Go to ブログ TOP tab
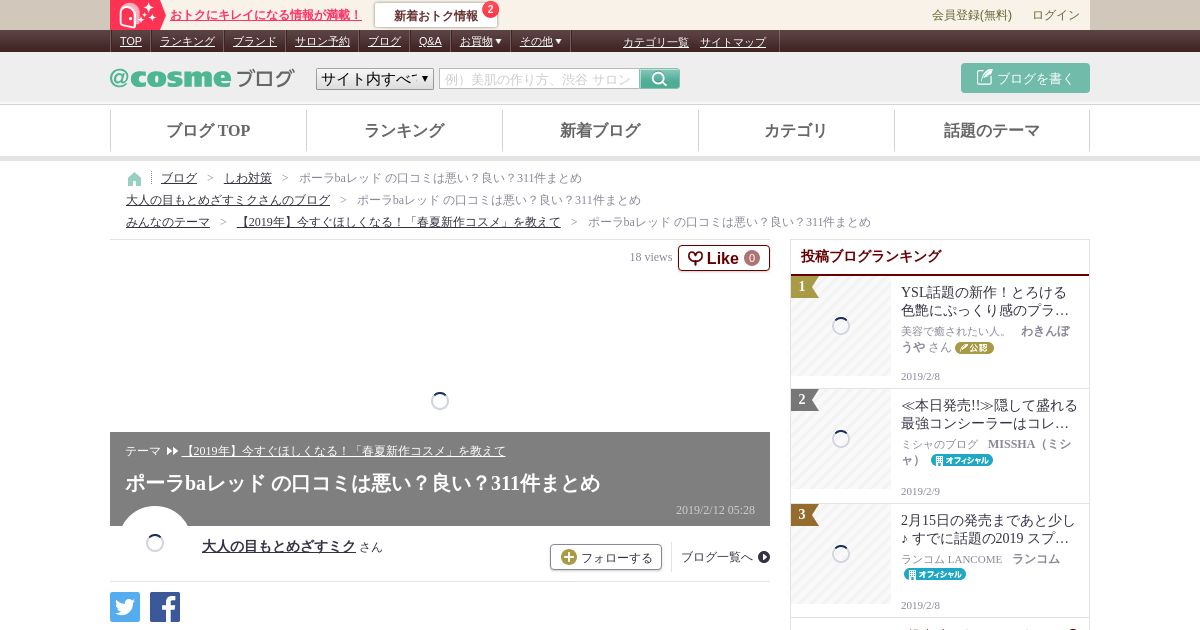Screen dimensions: 1200x630 [x=208, y=131]
